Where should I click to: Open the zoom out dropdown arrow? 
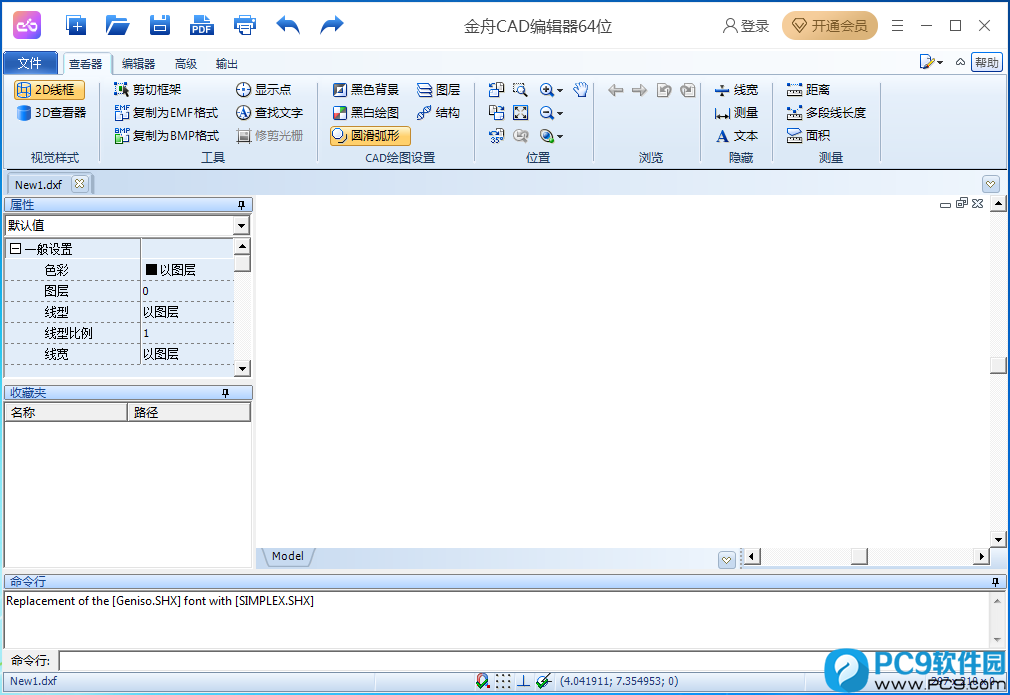(x=560, y=113)
